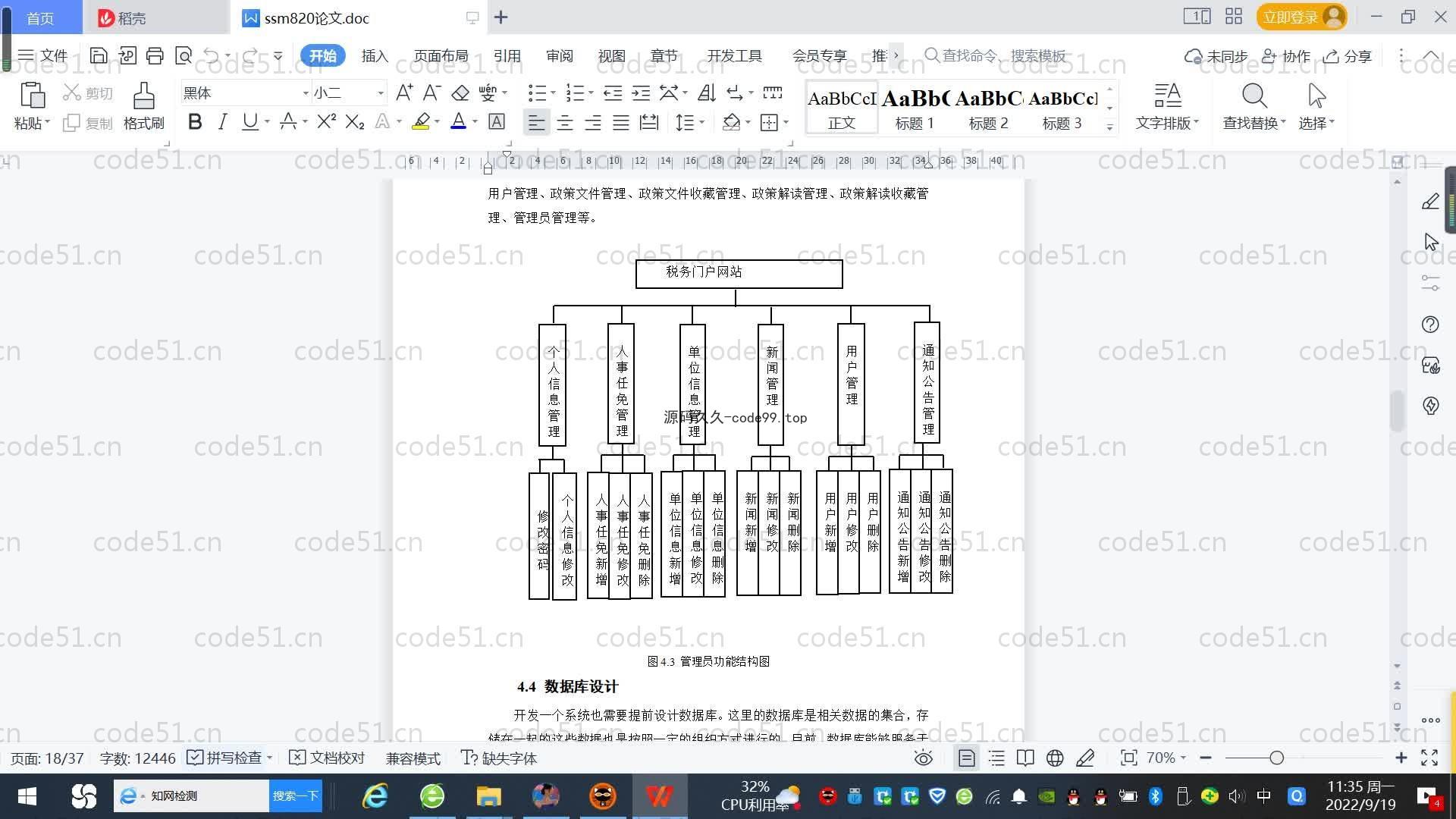1456x819 pixels.
Task: Click the distributed alignment icon
Action: (649, 122)
